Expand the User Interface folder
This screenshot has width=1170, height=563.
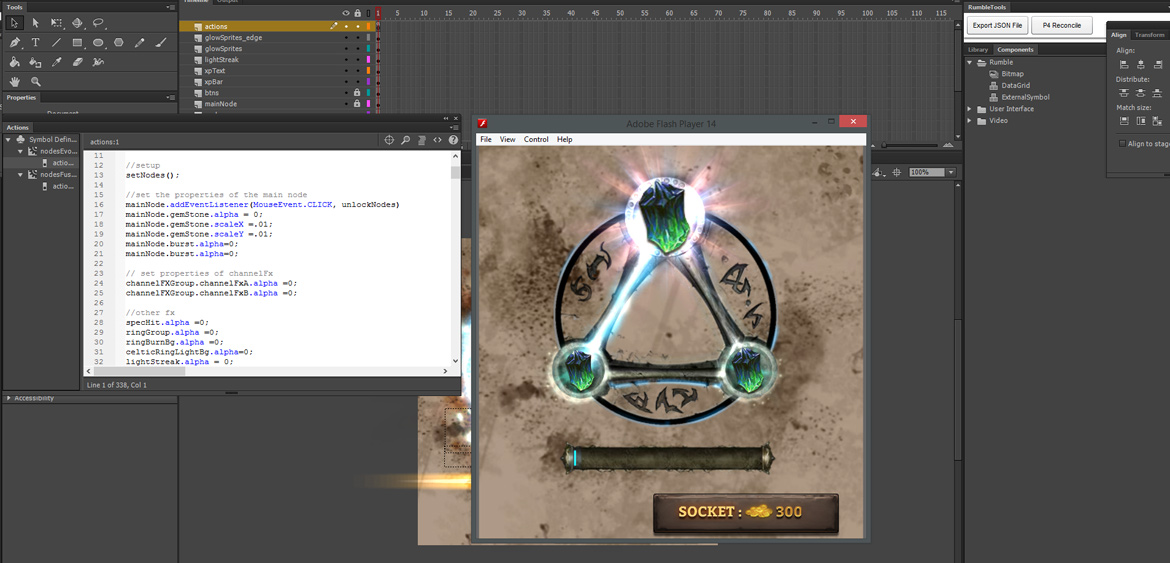969,109
